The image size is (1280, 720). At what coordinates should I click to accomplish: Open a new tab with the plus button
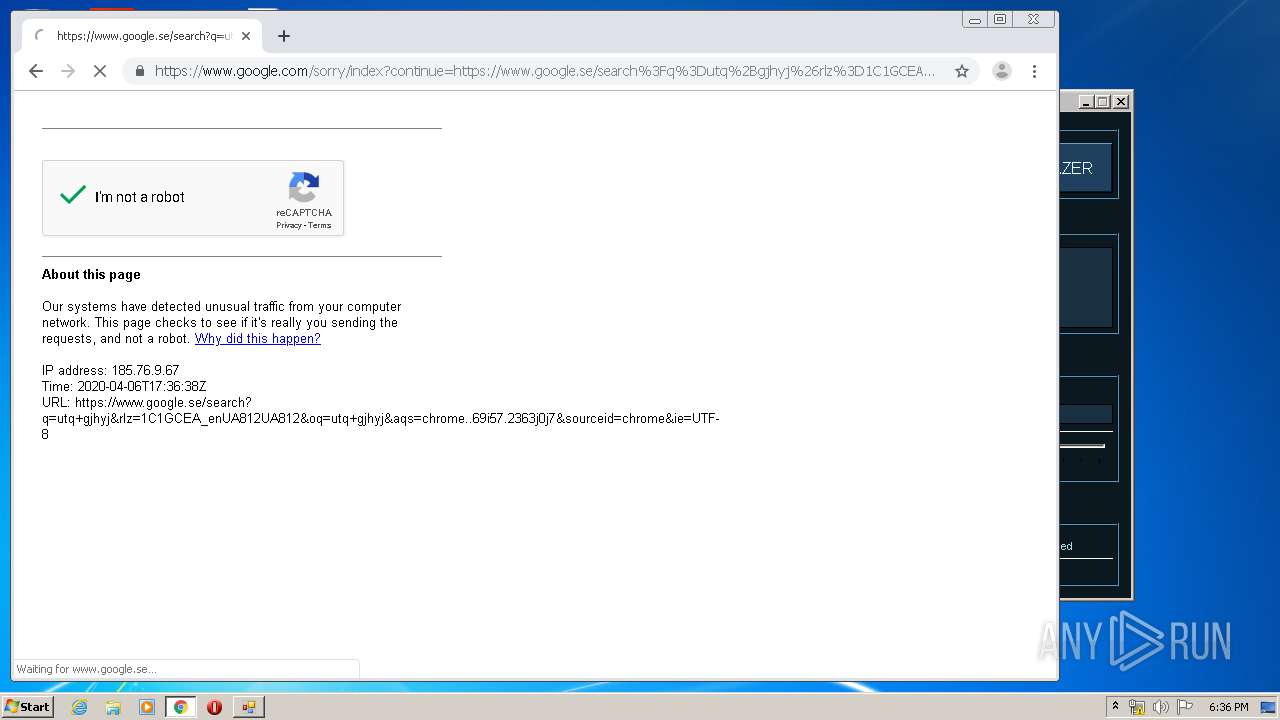coord(284,36)
